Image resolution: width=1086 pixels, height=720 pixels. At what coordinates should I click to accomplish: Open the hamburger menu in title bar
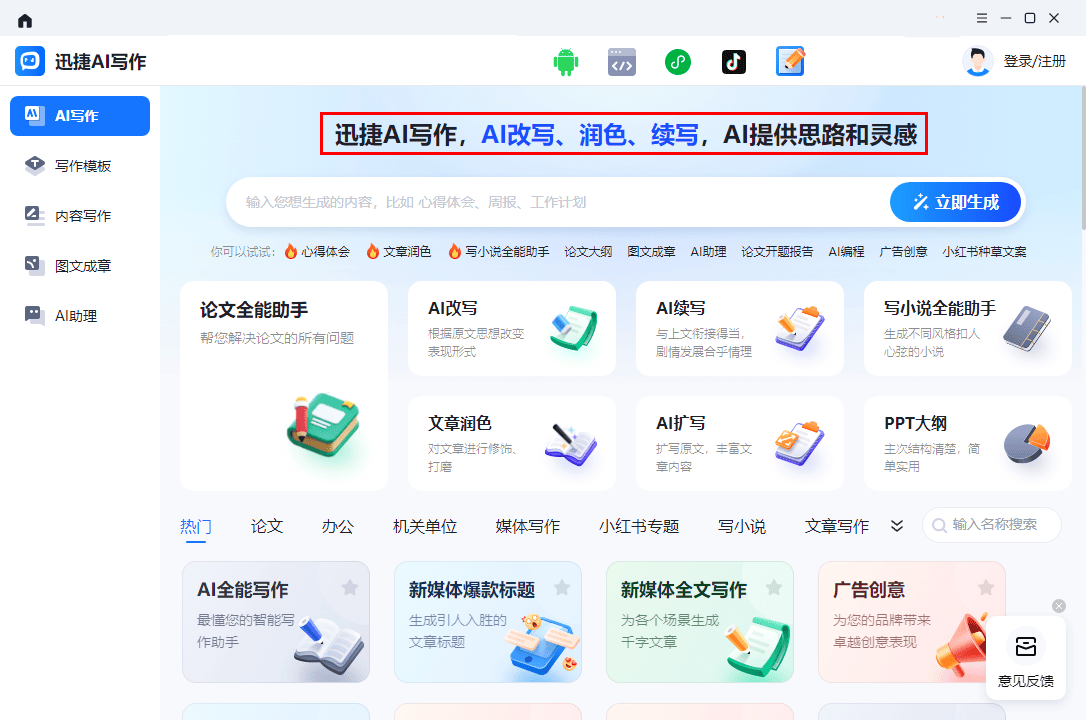tap(981, 18)
